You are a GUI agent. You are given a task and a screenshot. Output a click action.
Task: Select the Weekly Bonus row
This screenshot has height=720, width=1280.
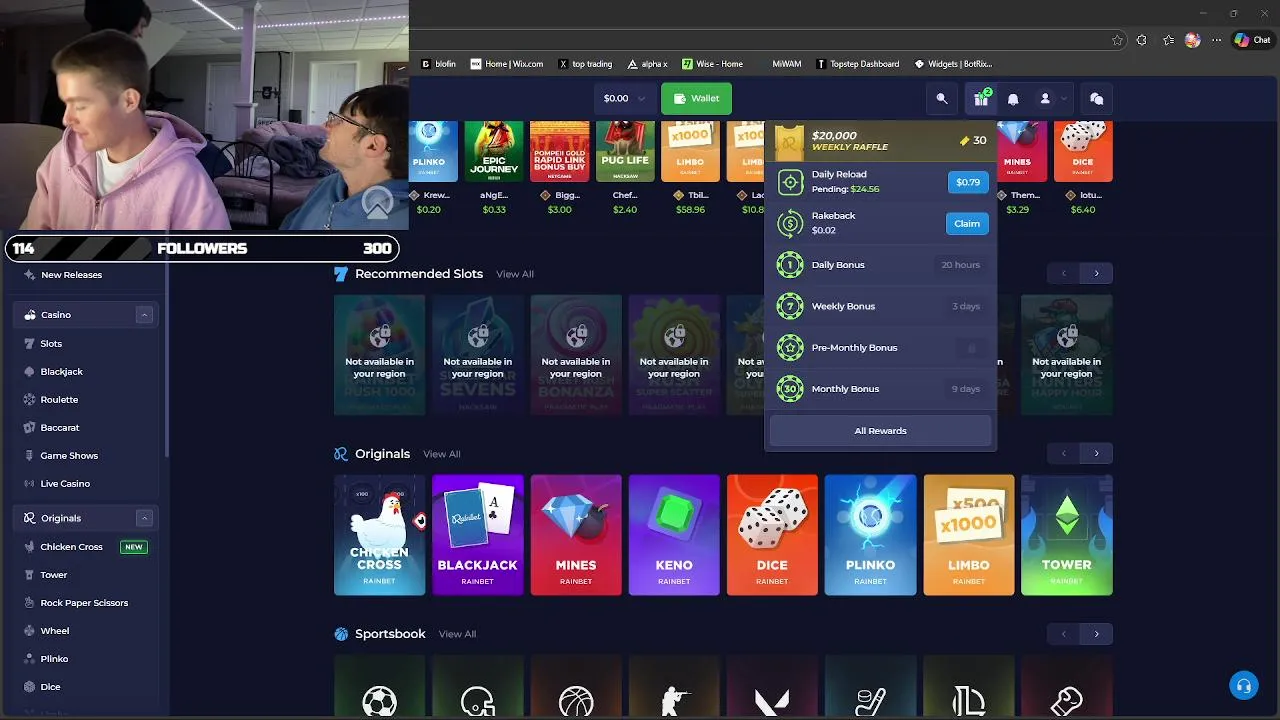(880, 306)
